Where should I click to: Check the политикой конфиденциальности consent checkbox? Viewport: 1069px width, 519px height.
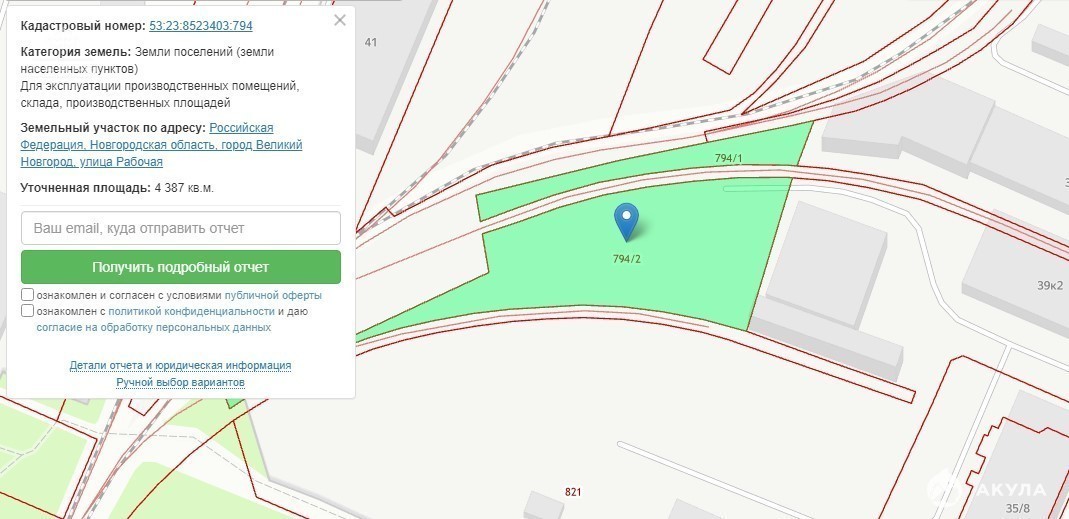click(27, 311)
